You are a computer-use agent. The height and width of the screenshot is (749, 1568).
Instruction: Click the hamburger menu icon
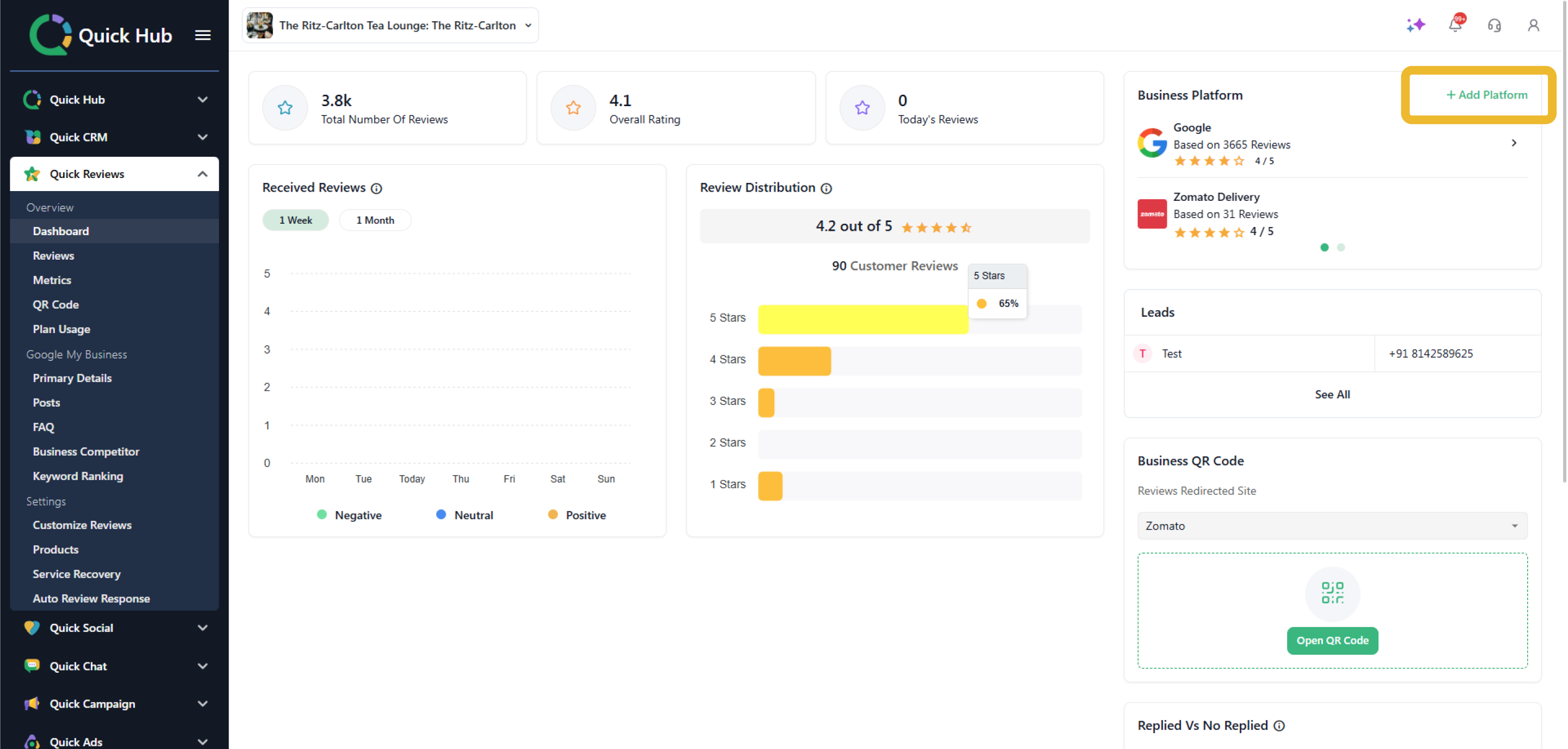point(203,35)
